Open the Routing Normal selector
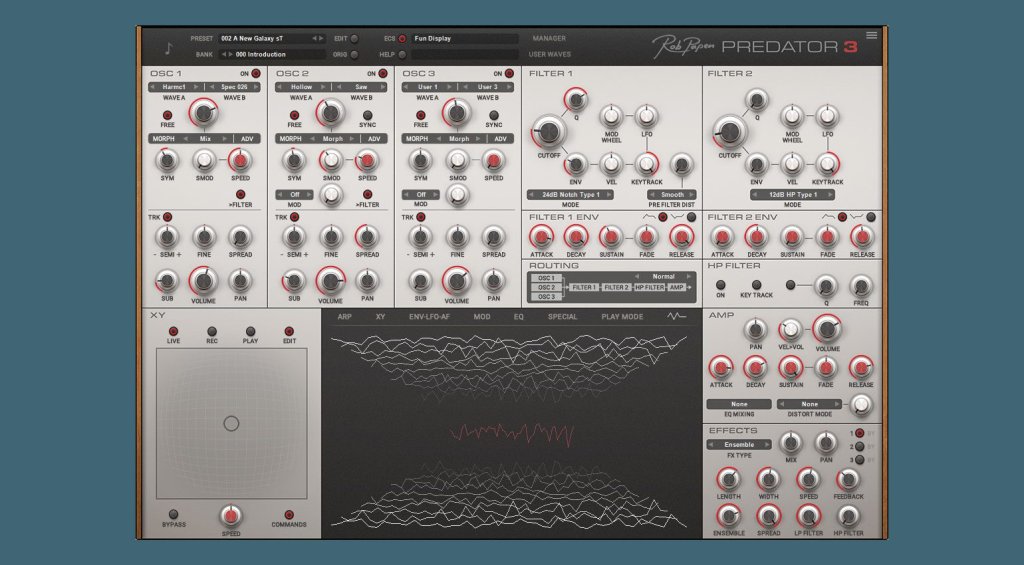Screen dimensions: 1024x565 click(663, 276)
